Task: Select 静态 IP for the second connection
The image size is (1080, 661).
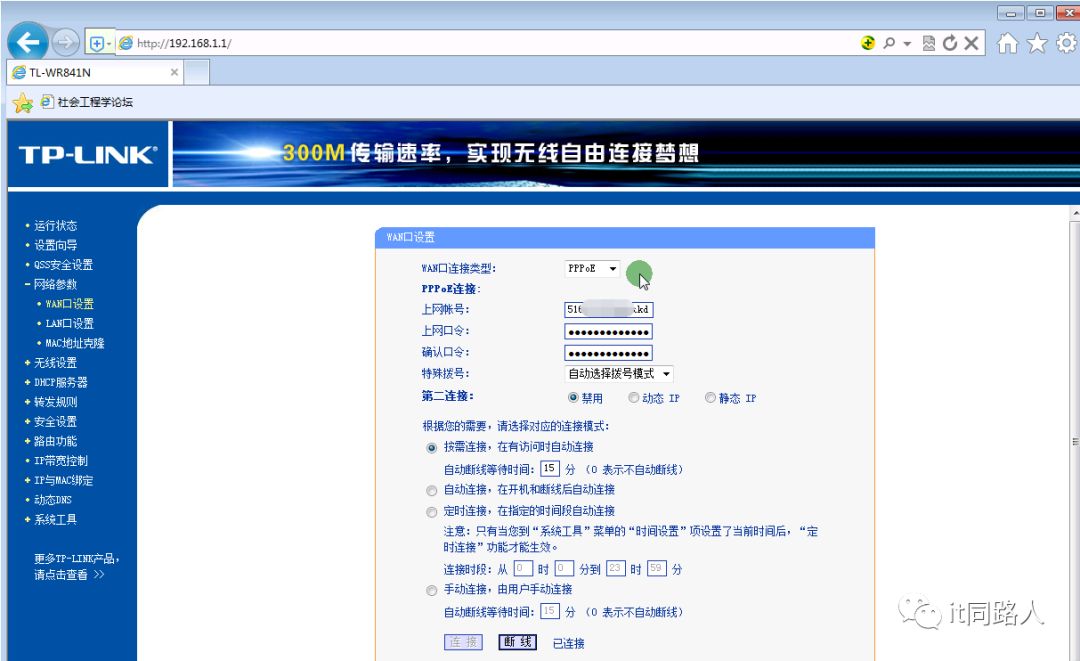Action: click(x=710, y=398)
